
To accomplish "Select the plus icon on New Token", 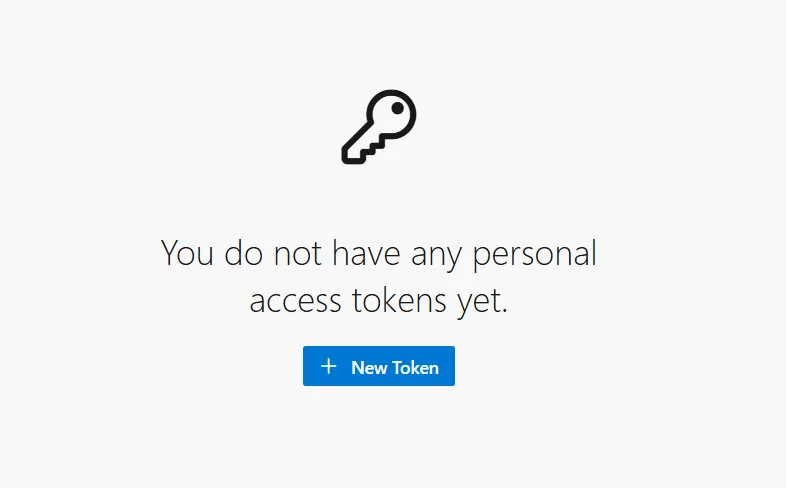I will (x=328, y=366).
